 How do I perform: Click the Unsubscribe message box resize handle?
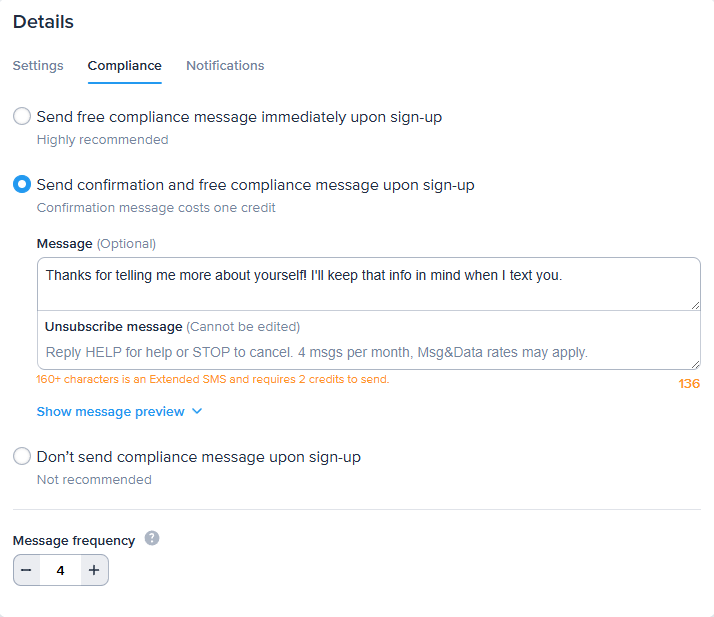point(695,364)
